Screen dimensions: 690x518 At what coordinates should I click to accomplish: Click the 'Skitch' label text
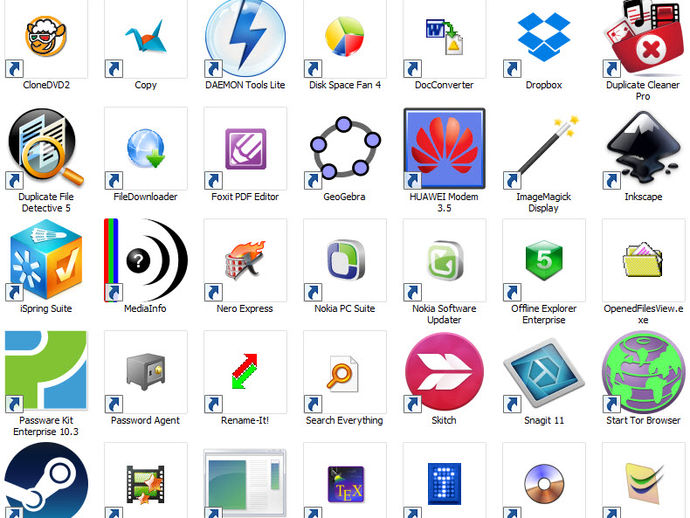coord(444,420)
